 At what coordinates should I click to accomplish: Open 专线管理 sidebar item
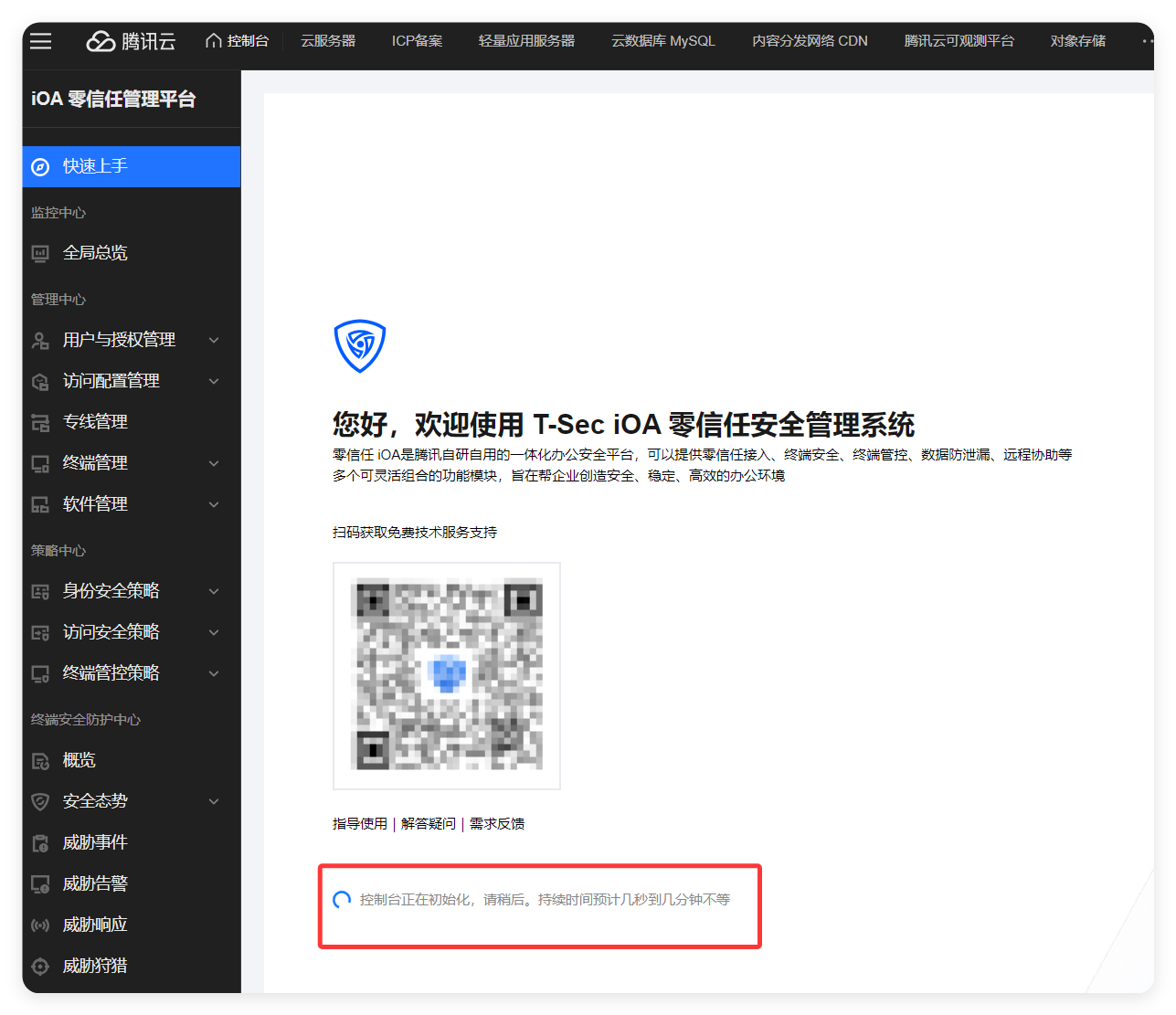tap(132, 422)
